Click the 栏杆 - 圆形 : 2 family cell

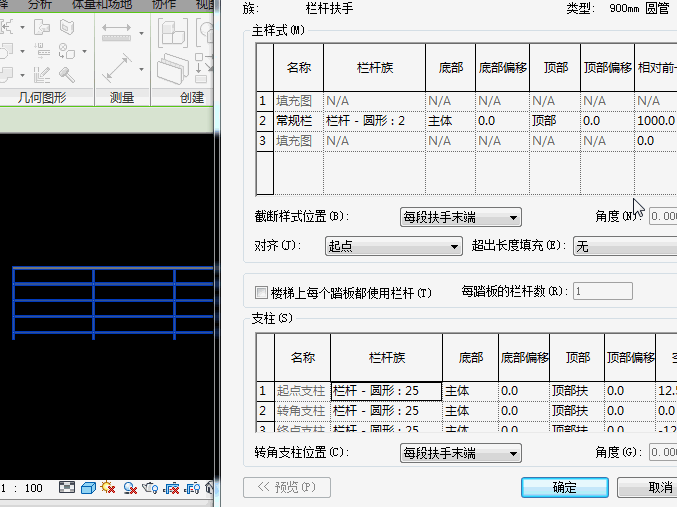click(374, 121)
